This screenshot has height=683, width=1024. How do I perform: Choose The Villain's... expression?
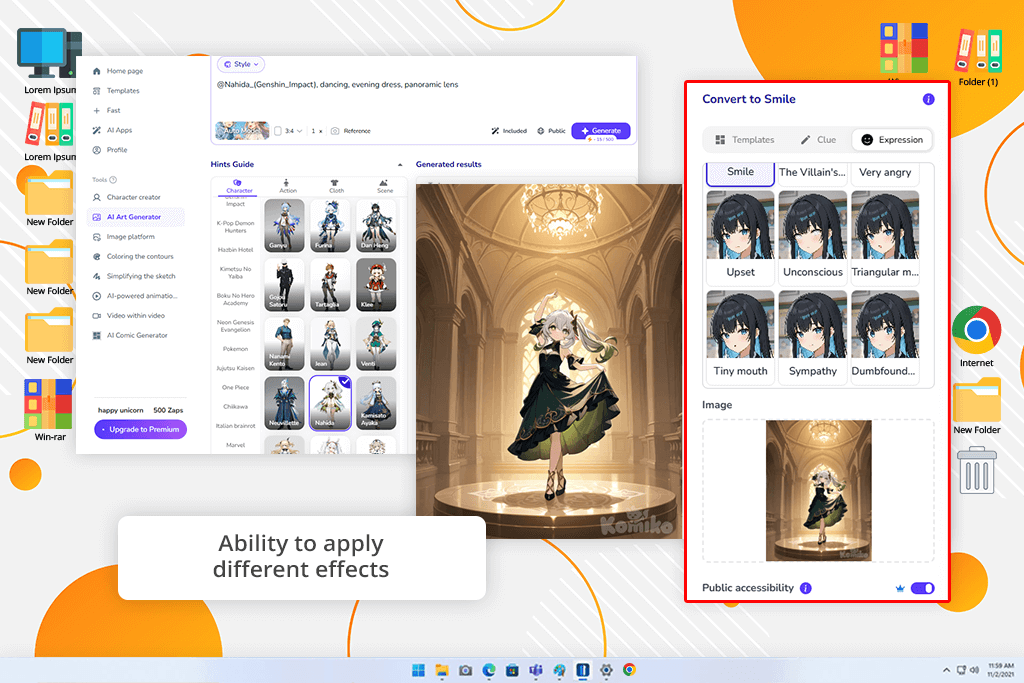(812, 172)
